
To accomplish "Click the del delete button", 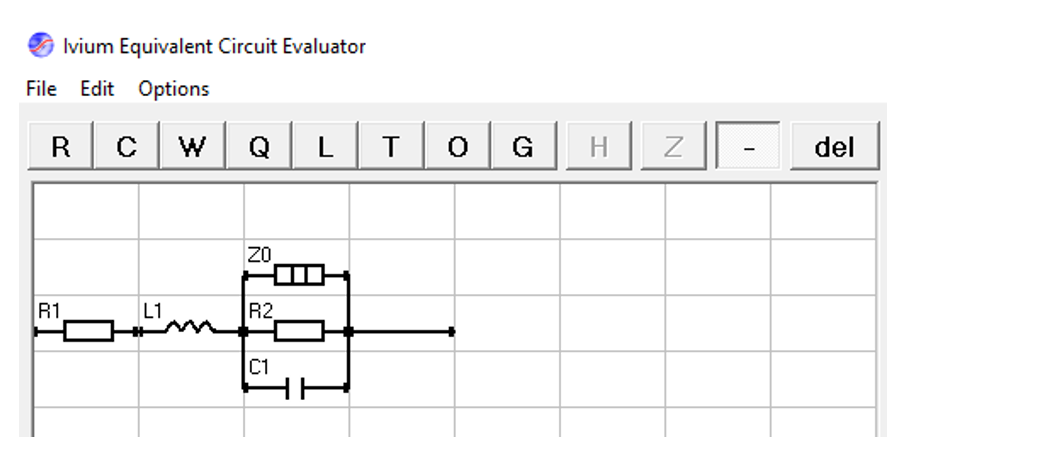I will [834, 146].
